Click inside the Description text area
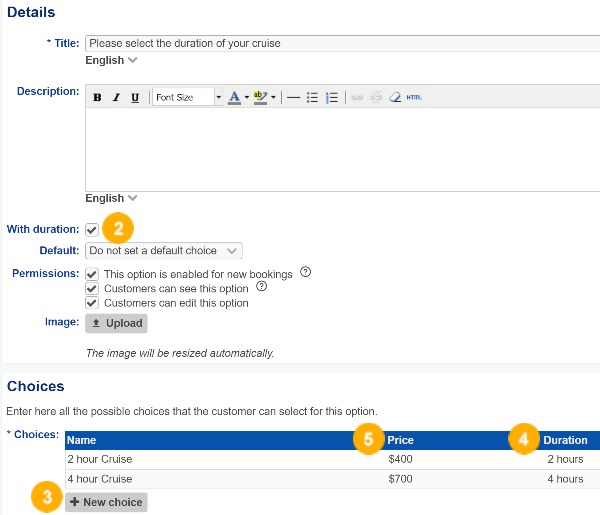The image size is (600, 515). click(342, 149)
